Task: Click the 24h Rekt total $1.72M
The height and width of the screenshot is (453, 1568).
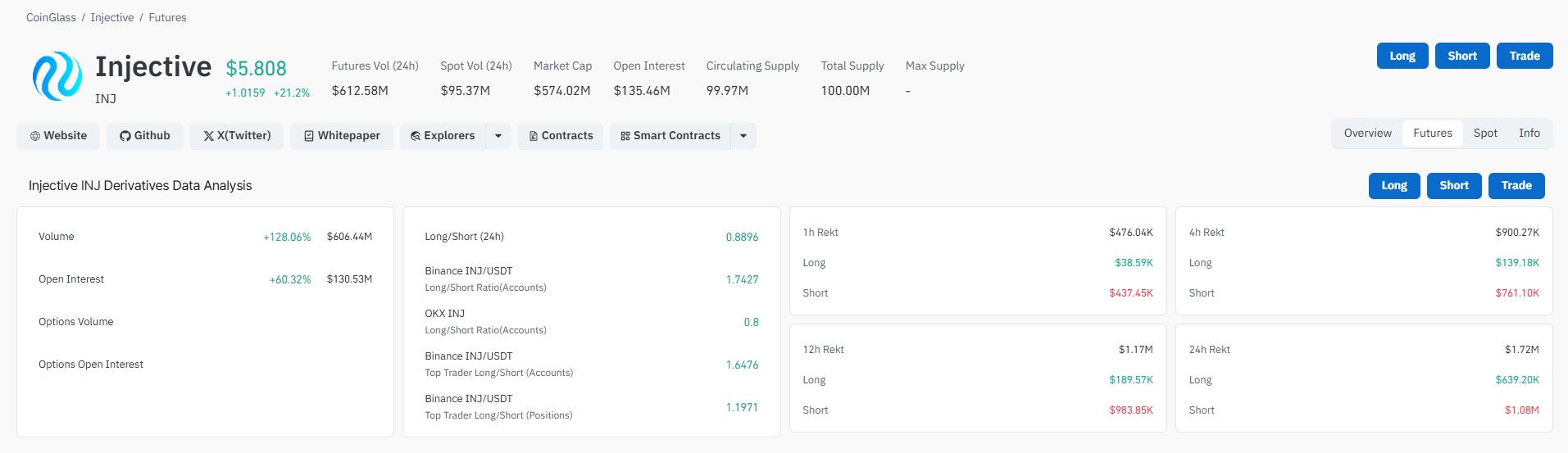Action: (x=1522, y=350)
